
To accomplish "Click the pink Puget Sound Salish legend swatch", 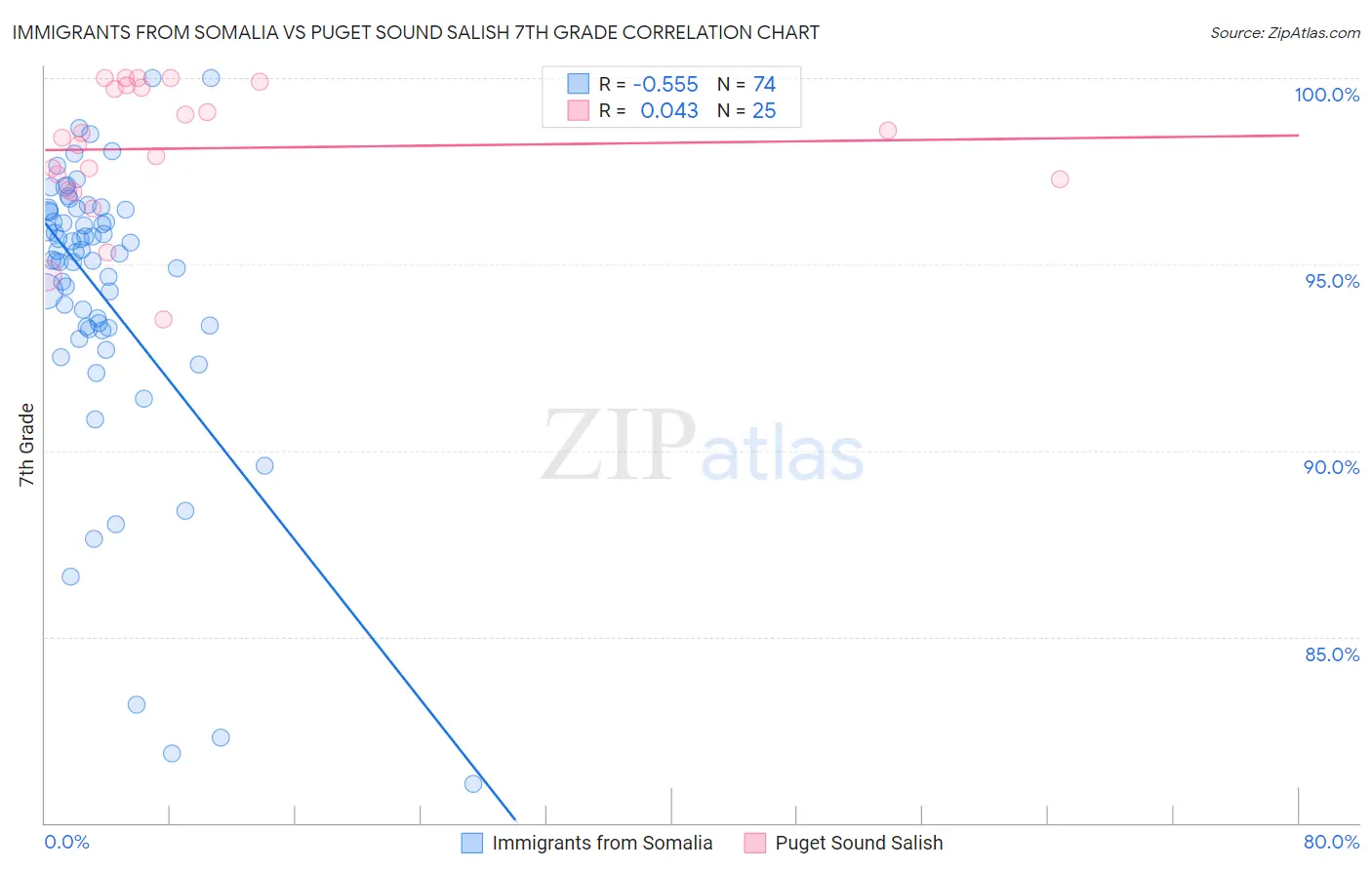I will pyautogui.click(x=755, y=843).
